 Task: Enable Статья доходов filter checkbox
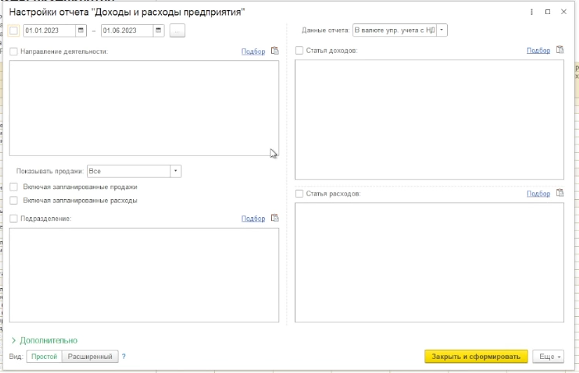click(299, 50)
